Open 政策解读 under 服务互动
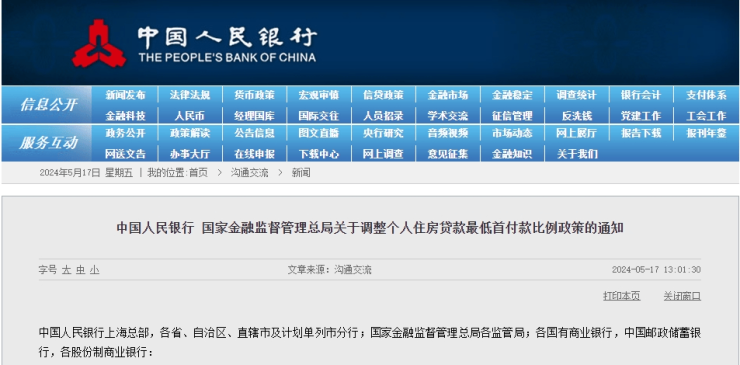This screenshot has height=365, width=740. point(190,134)
